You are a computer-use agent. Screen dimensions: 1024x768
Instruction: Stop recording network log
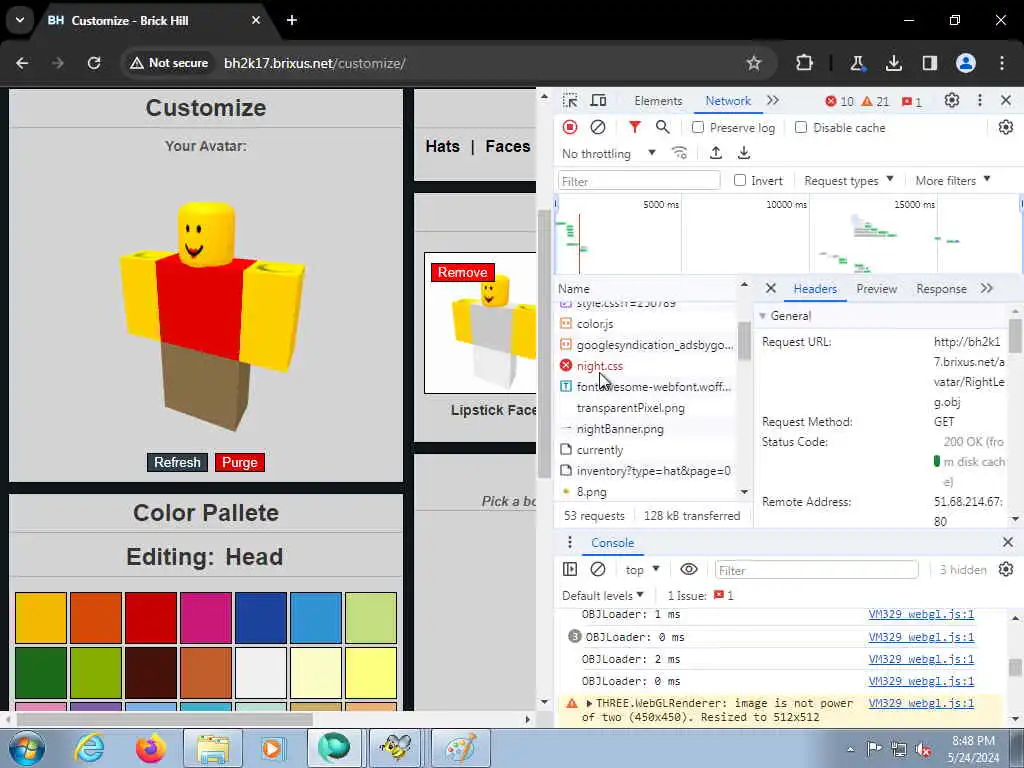569,127
